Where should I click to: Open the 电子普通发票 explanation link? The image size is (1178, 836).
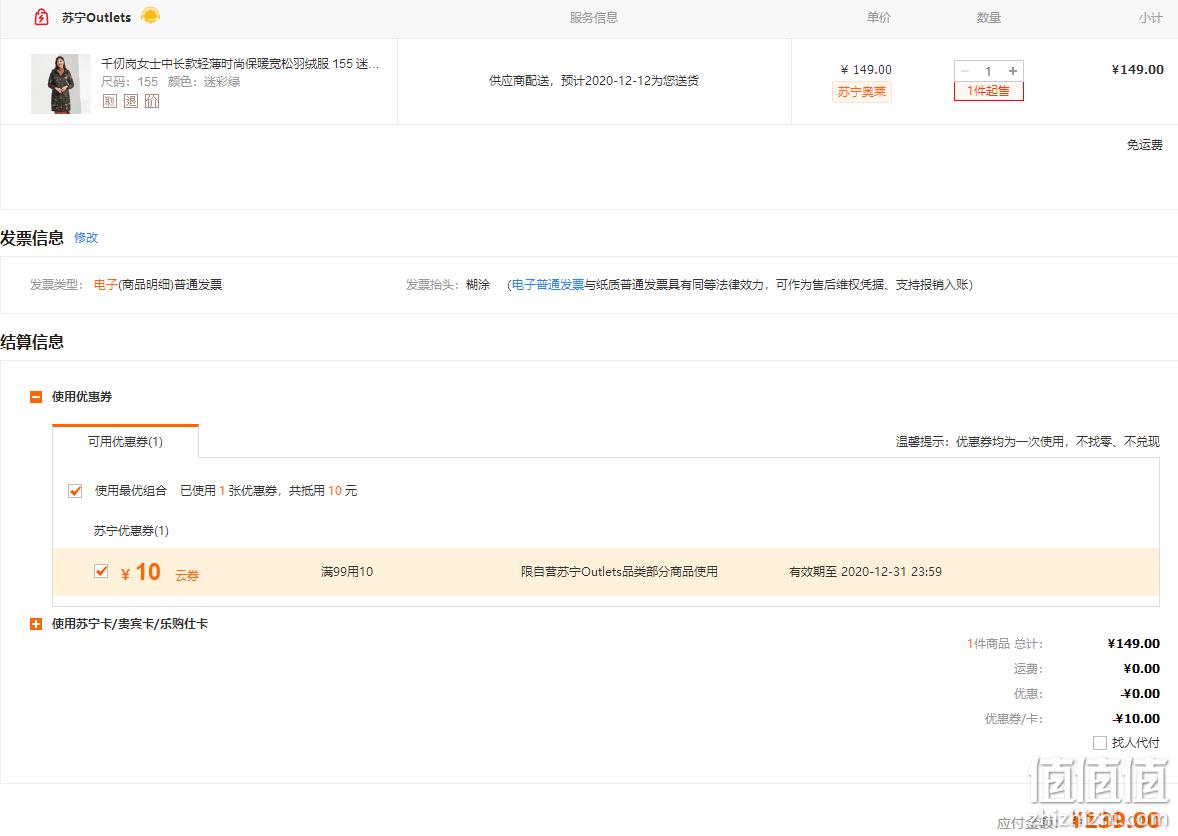[x=548, y=285]
